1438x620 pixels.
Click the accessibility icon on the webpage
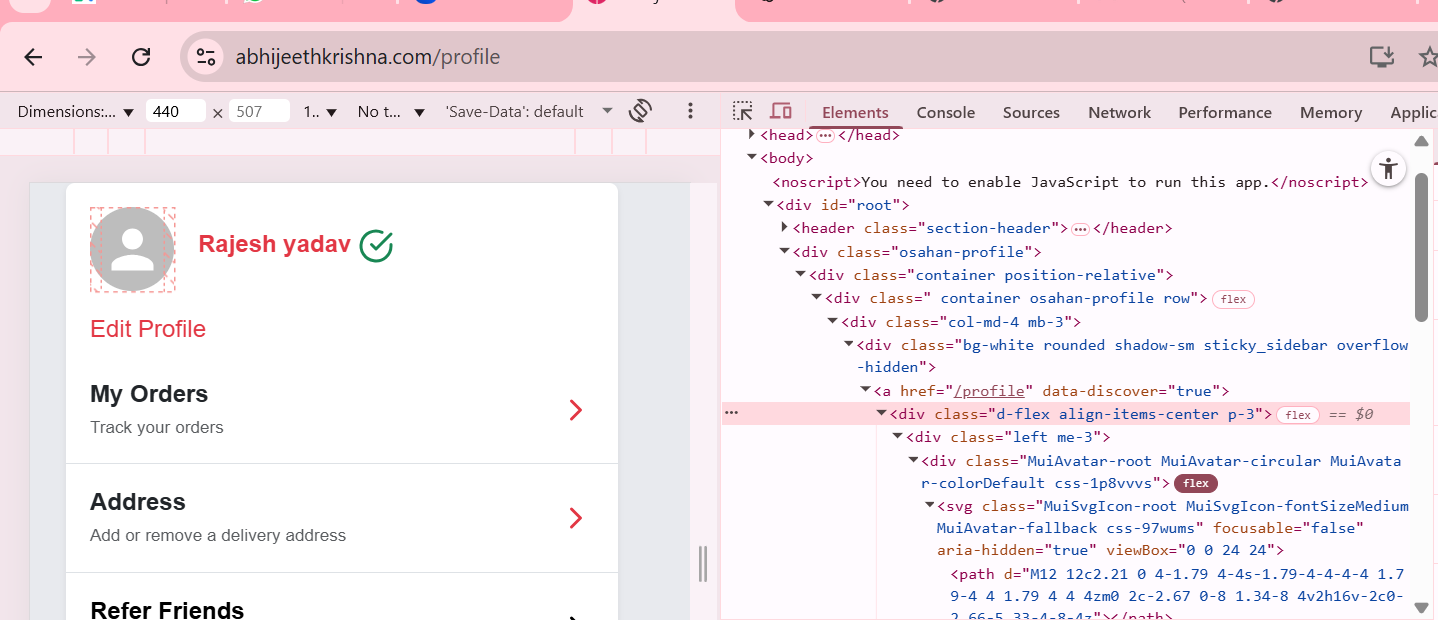click(1388, 168)
